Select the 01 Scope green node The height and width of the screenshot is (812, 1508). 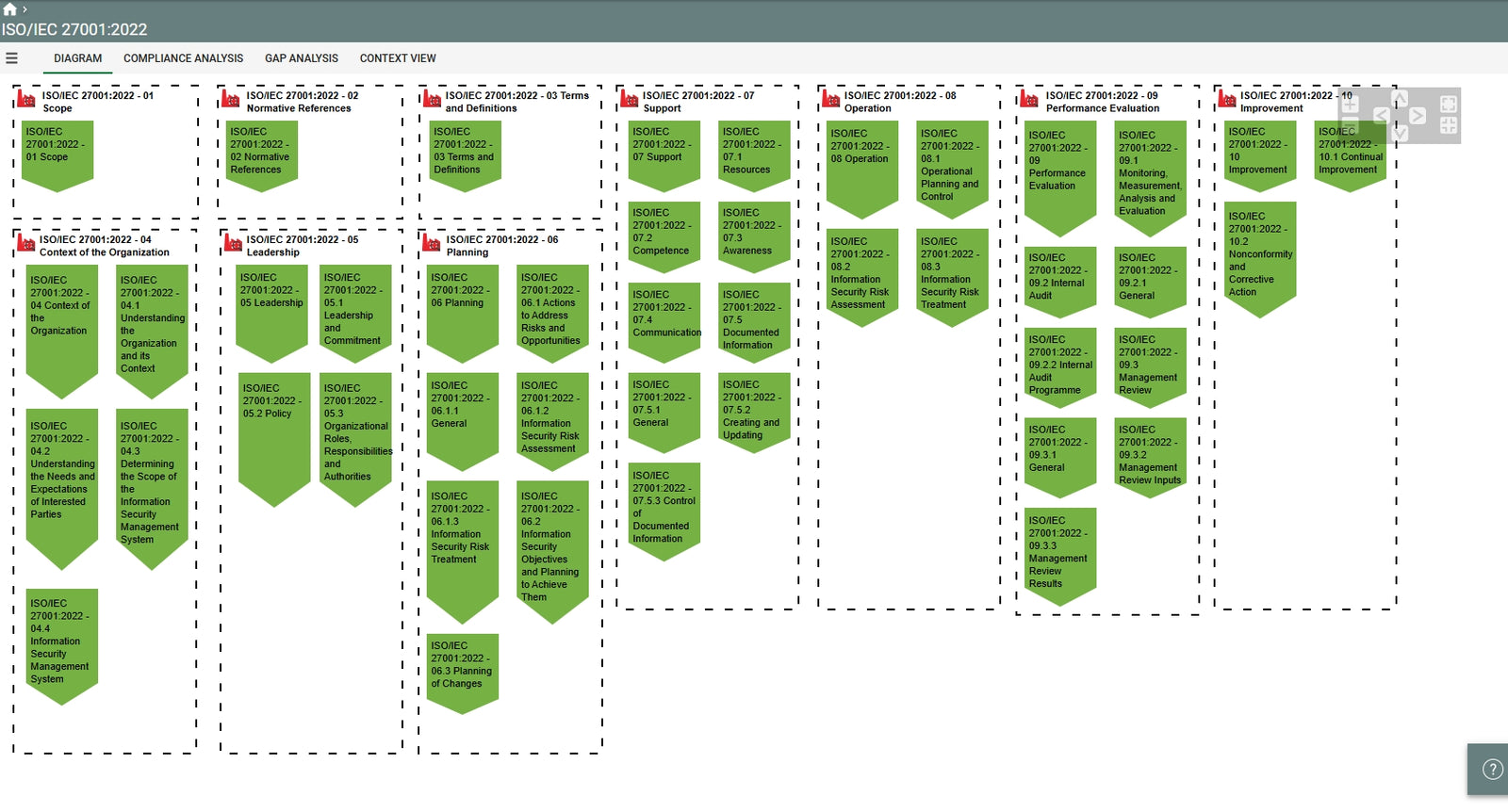[57, 153]
